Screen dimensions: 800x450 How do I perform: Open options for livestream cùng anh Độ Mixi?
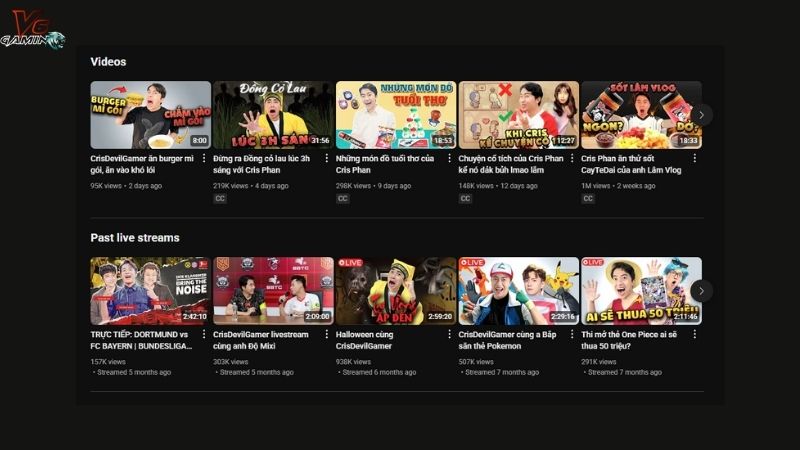click(327, 334)
